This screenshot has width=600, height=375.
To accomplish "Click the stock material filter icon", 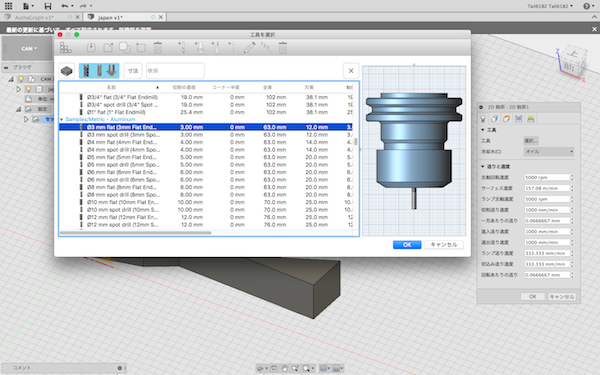I will pos(67,71).
